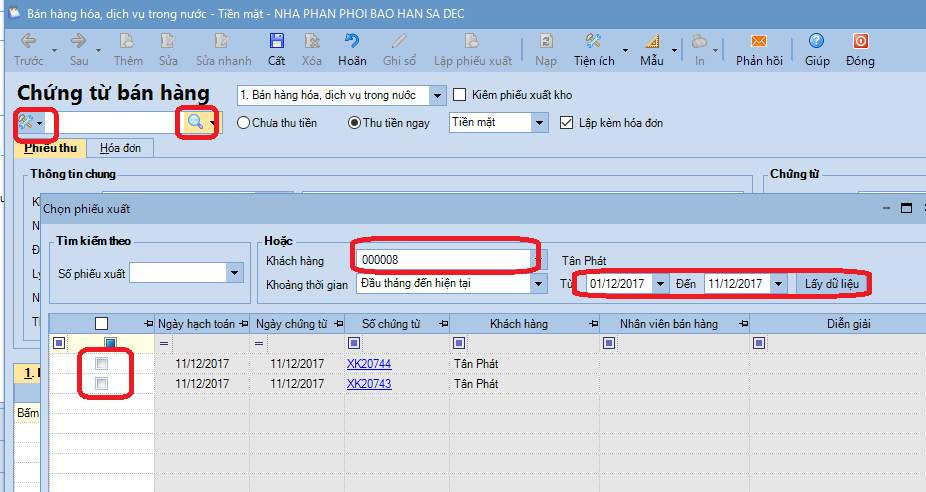Open Khoảng thời gian dropdown
926x492 pixels.
tap(538, 284)
